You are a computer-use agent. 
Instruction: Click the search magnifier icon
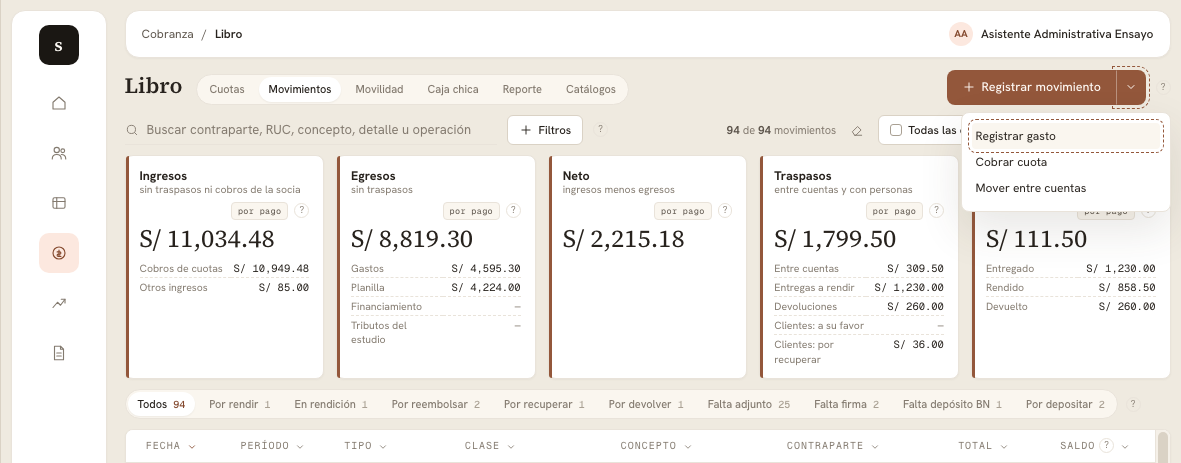click(132, 130)
